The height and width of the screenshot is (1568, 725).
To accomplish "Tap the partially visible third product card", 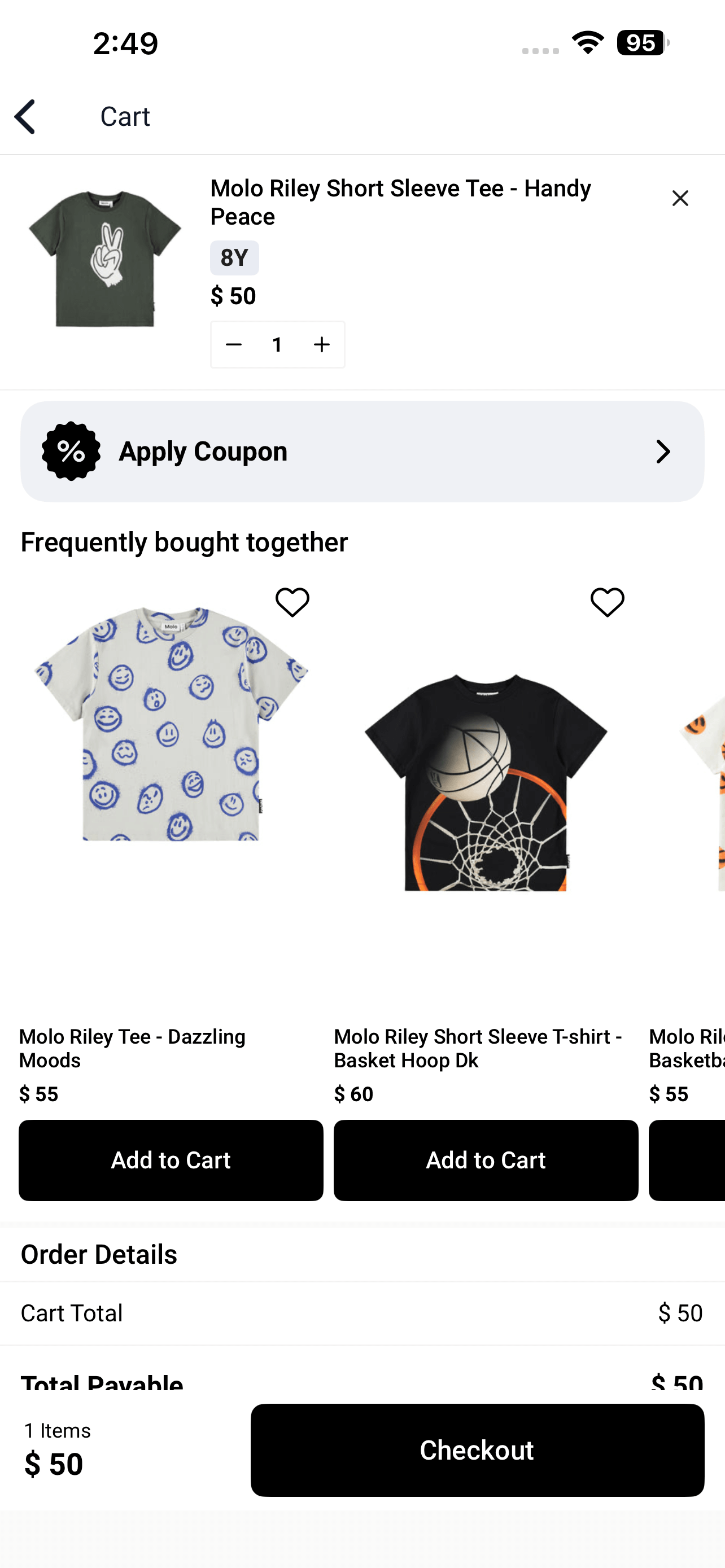I will tap(688, 852).
